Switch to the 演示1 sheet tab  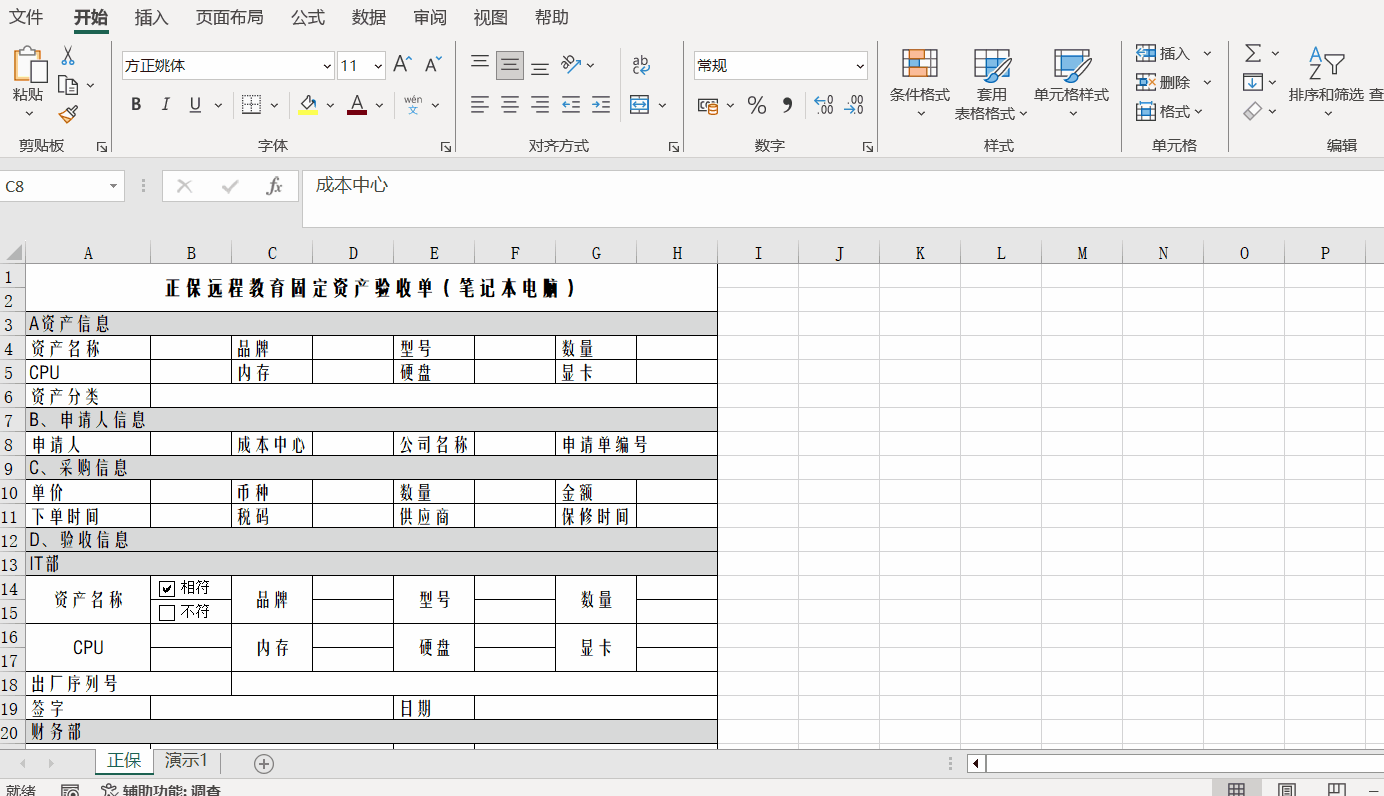coord(186,761)
